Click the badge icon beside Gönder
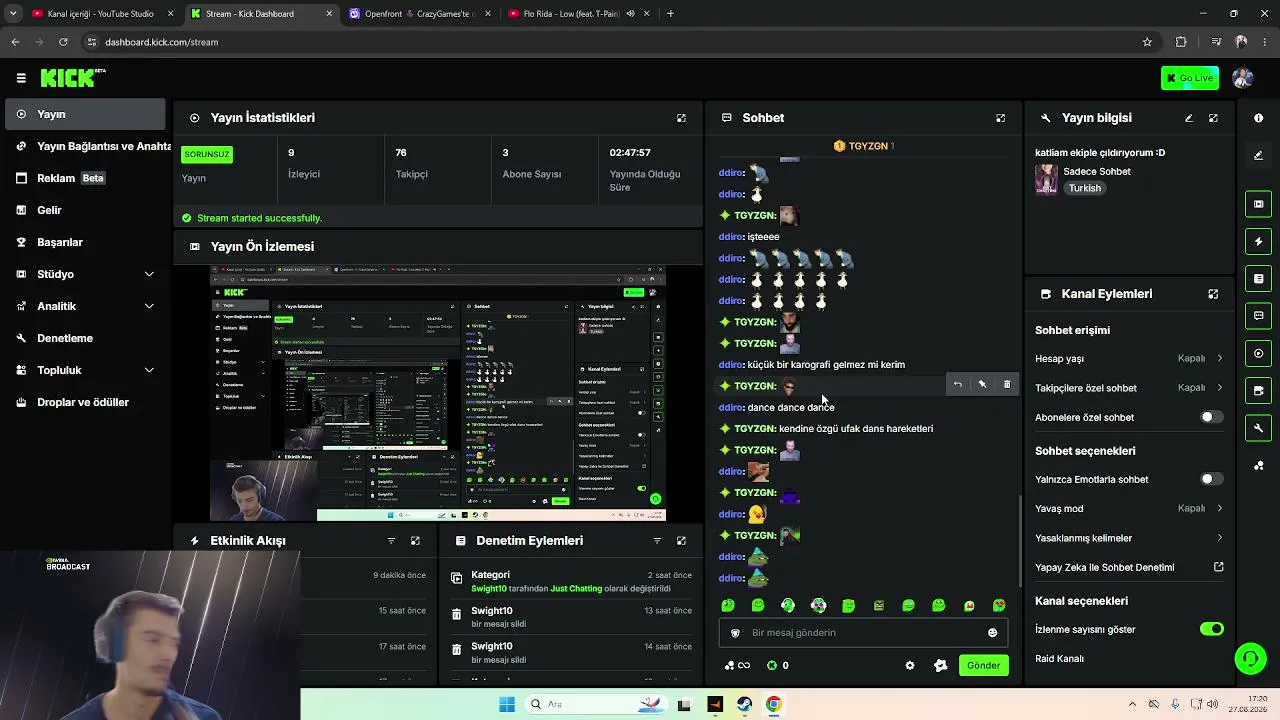 tap(940, 666)
